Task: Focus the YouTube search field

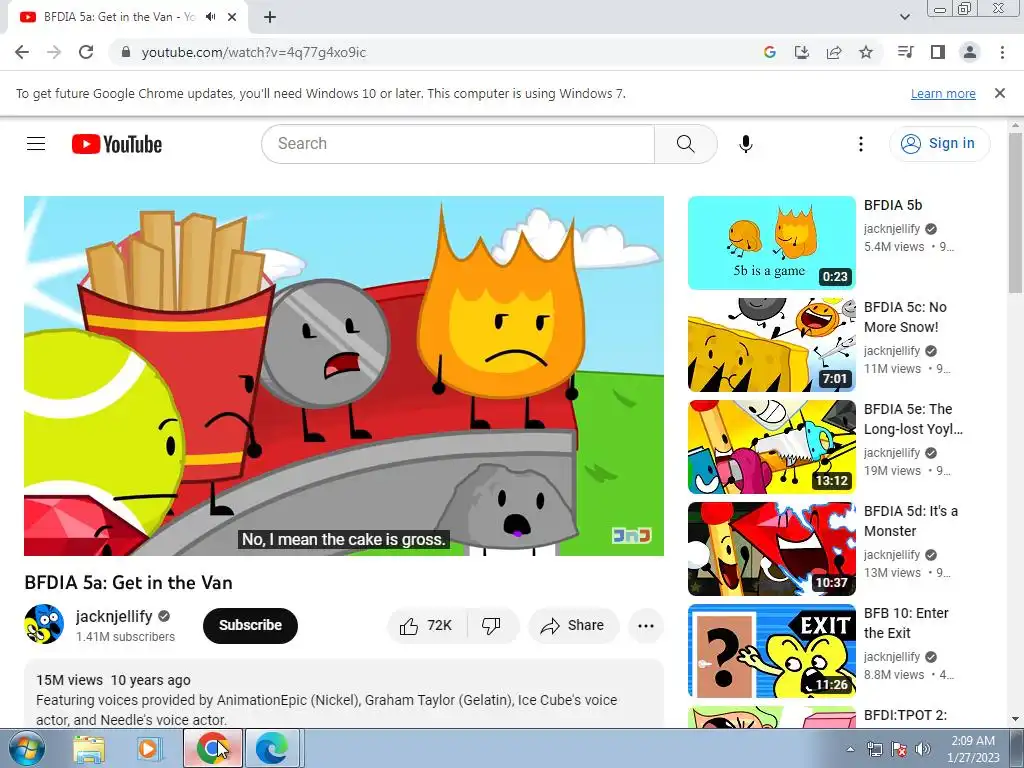Action: click(457, 144)
